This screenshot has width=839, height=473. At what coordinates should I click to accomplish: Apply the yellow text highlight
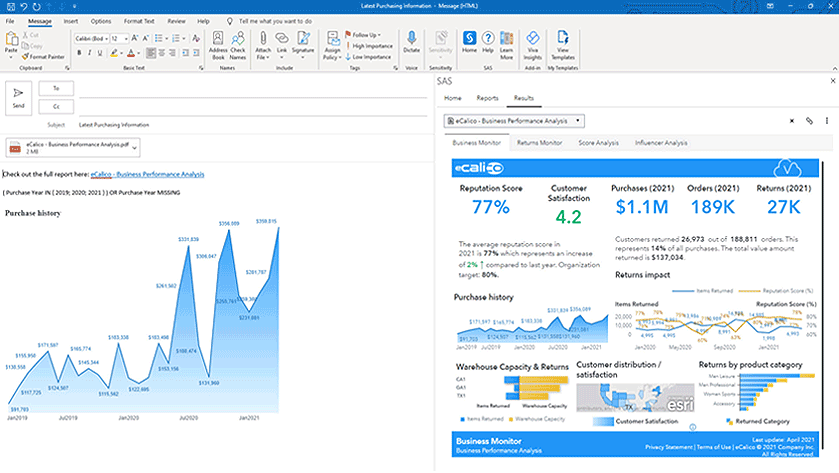point(113,53)
